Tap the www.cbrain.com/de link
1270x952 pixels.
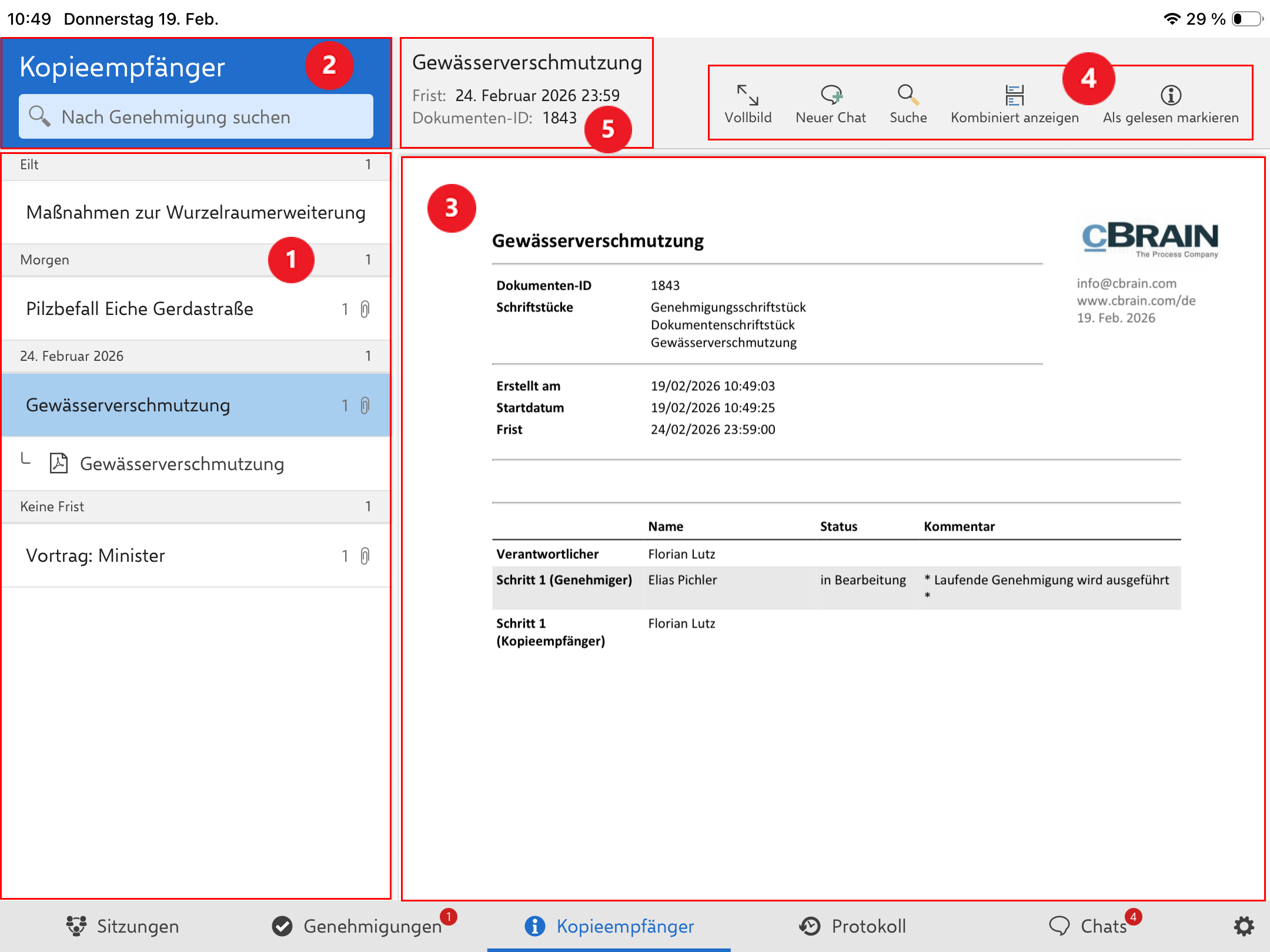pos(1136,300)
